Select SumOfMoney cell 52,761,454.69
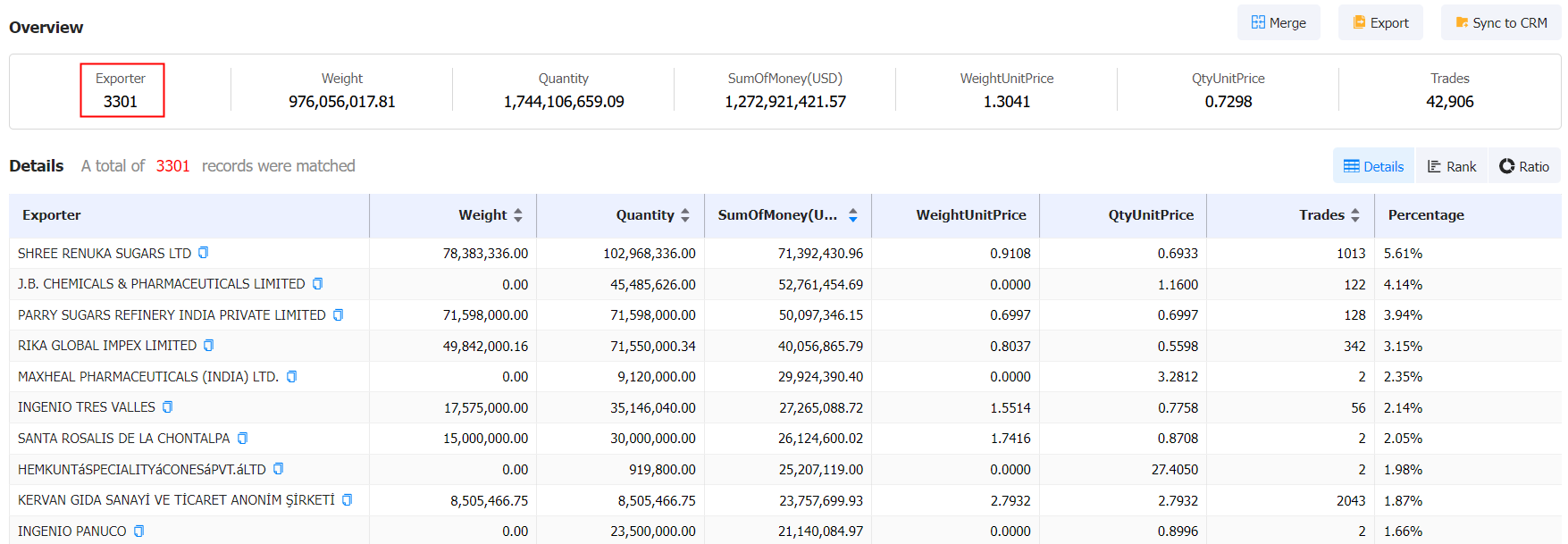The image size is (1568, 544). tap(820, 285)
